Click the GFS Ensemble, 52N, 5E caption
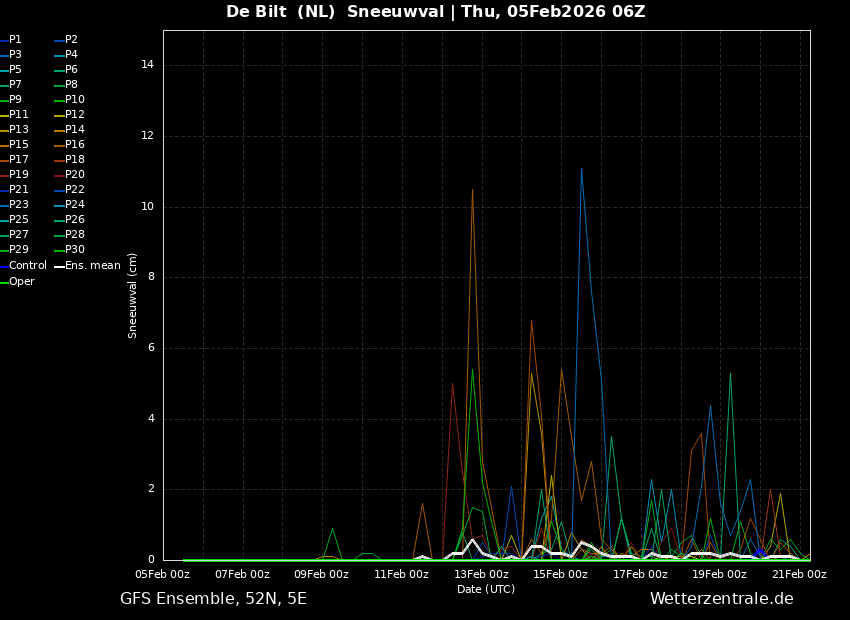The image size is (850, 620). coord(213,599)
